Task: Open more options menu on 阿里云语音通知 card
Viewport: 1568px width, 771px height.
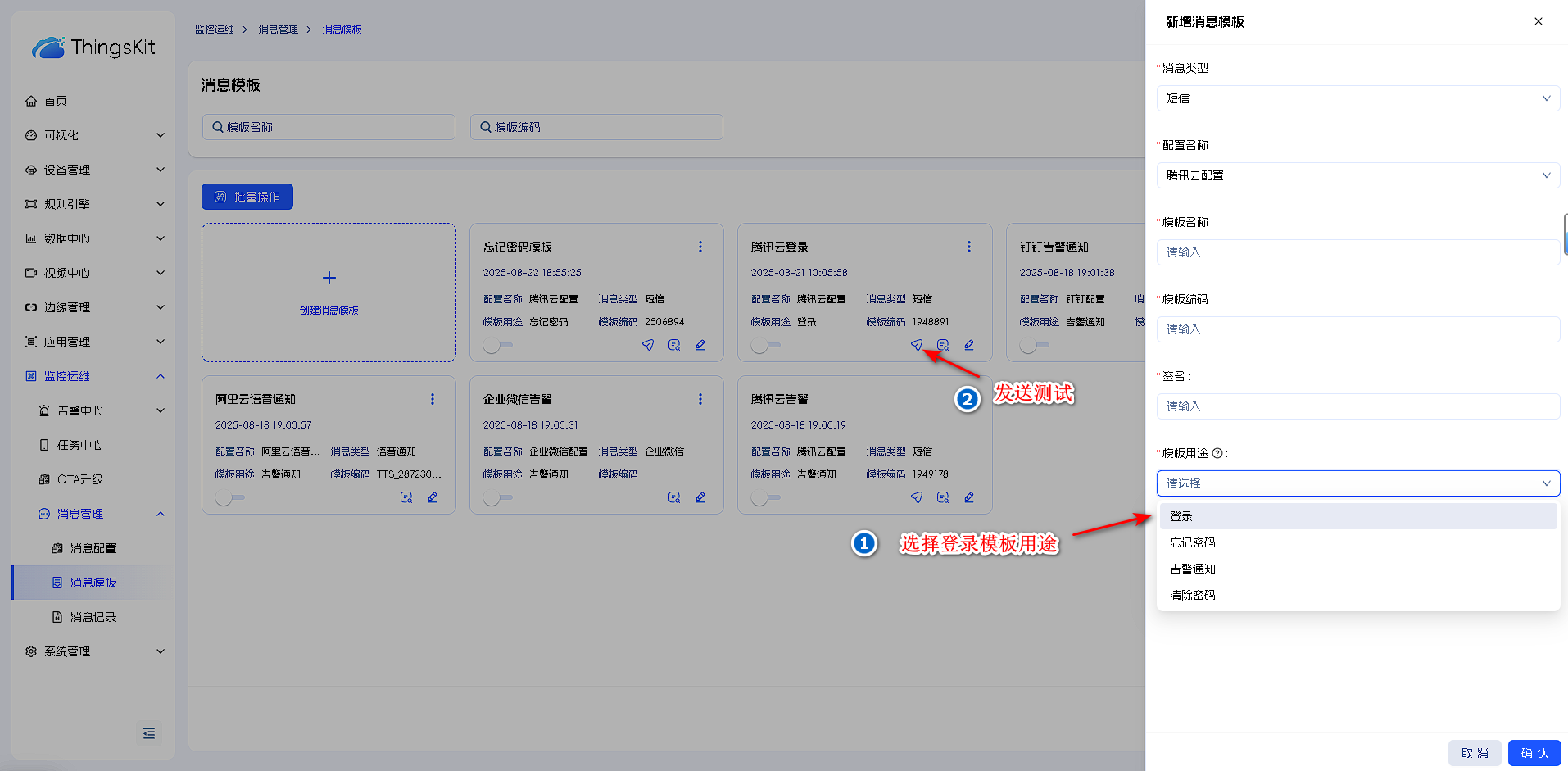Action: coord(433,399)
